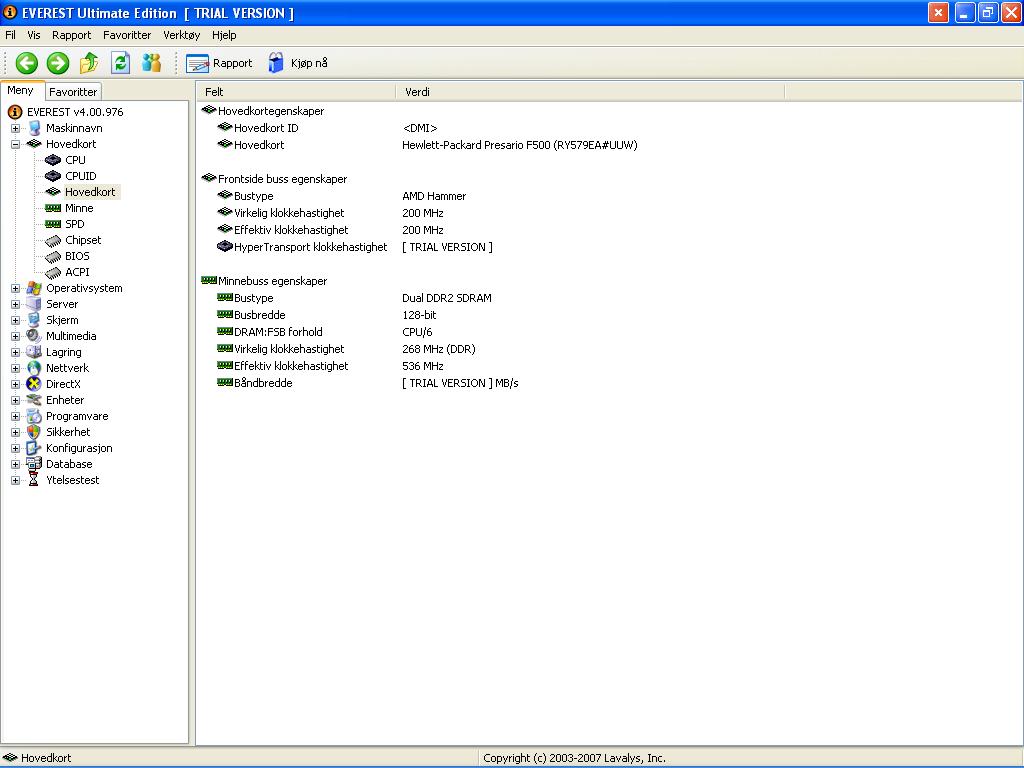The image size is (1024, 768).
Task: Click the Lagring storage icon
Action: click(x=34, y=352)
